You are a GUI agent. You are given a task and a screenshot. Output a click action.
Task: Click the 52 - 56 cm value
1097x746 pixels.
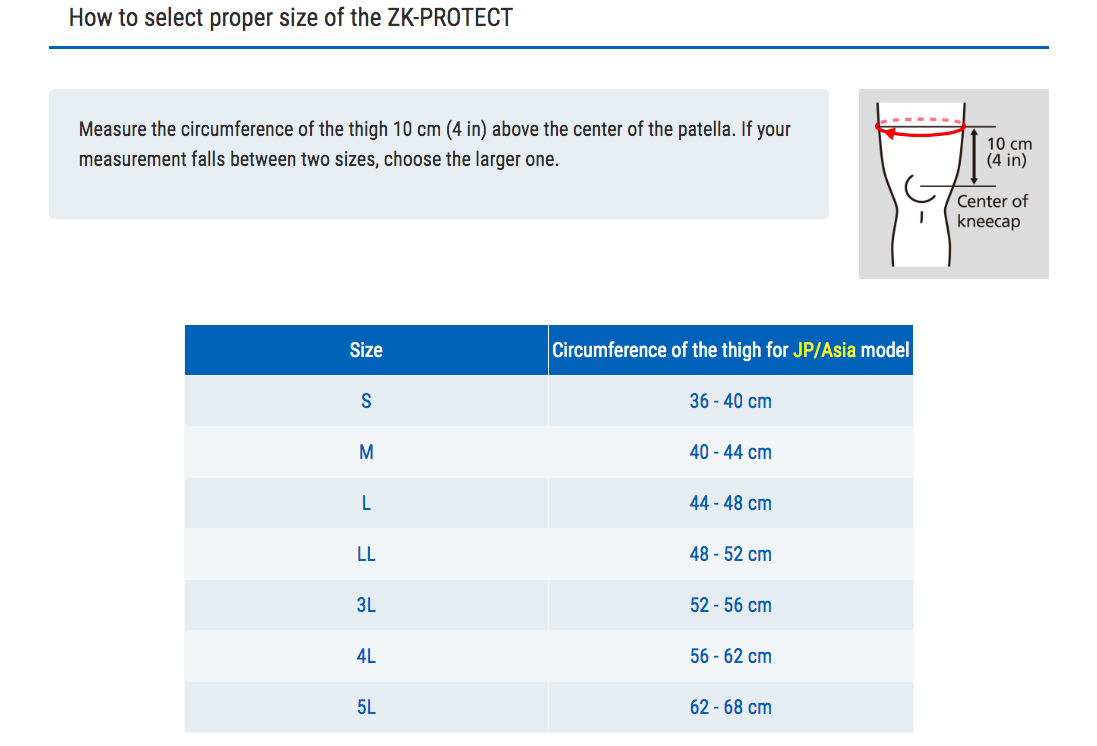(730, 605)
